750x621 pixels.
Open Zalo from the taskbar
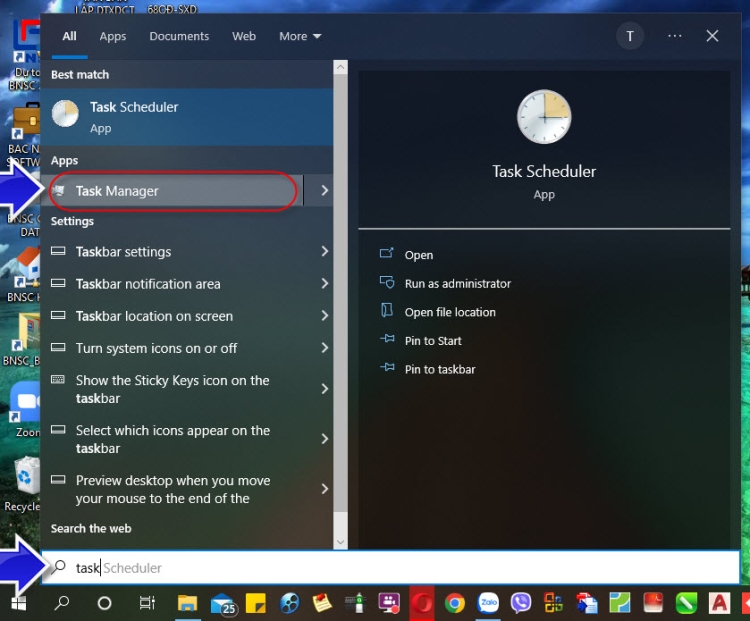pyautogui.click(x=488, y=603)
